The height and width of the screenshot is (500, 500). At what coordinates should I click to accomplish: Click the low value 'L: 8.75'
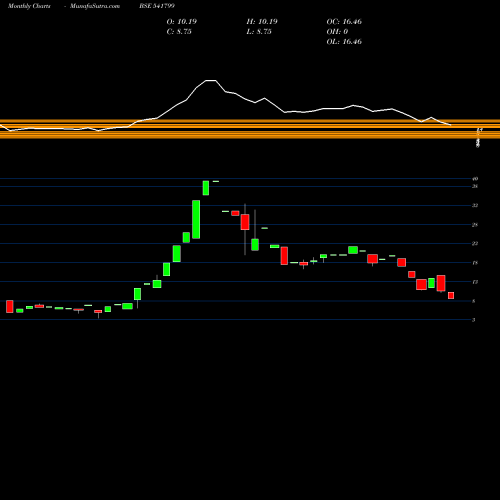point(259,31)
